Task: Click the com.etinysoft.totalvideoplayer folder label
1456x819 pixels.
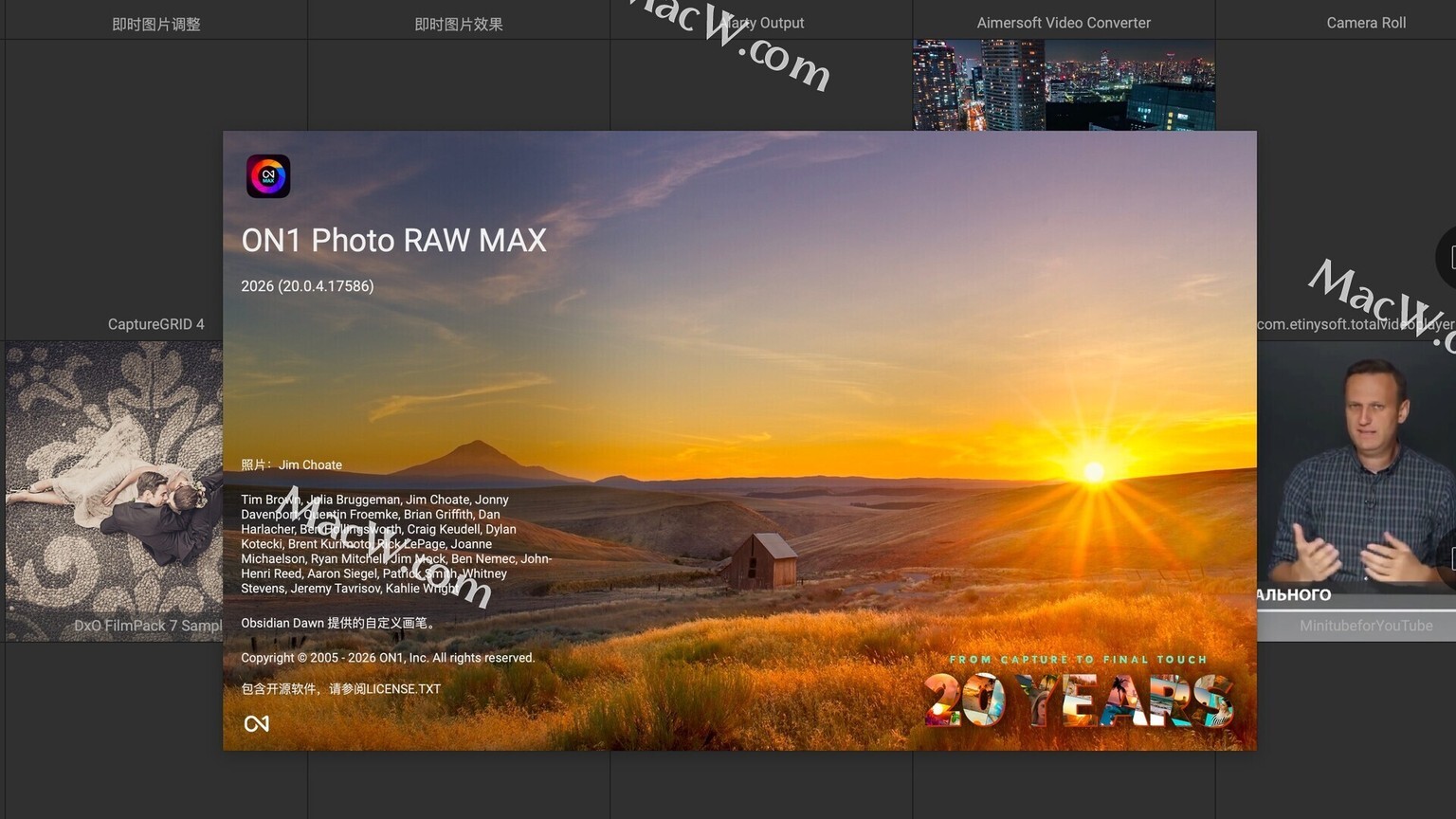Action: point(1356,324)
